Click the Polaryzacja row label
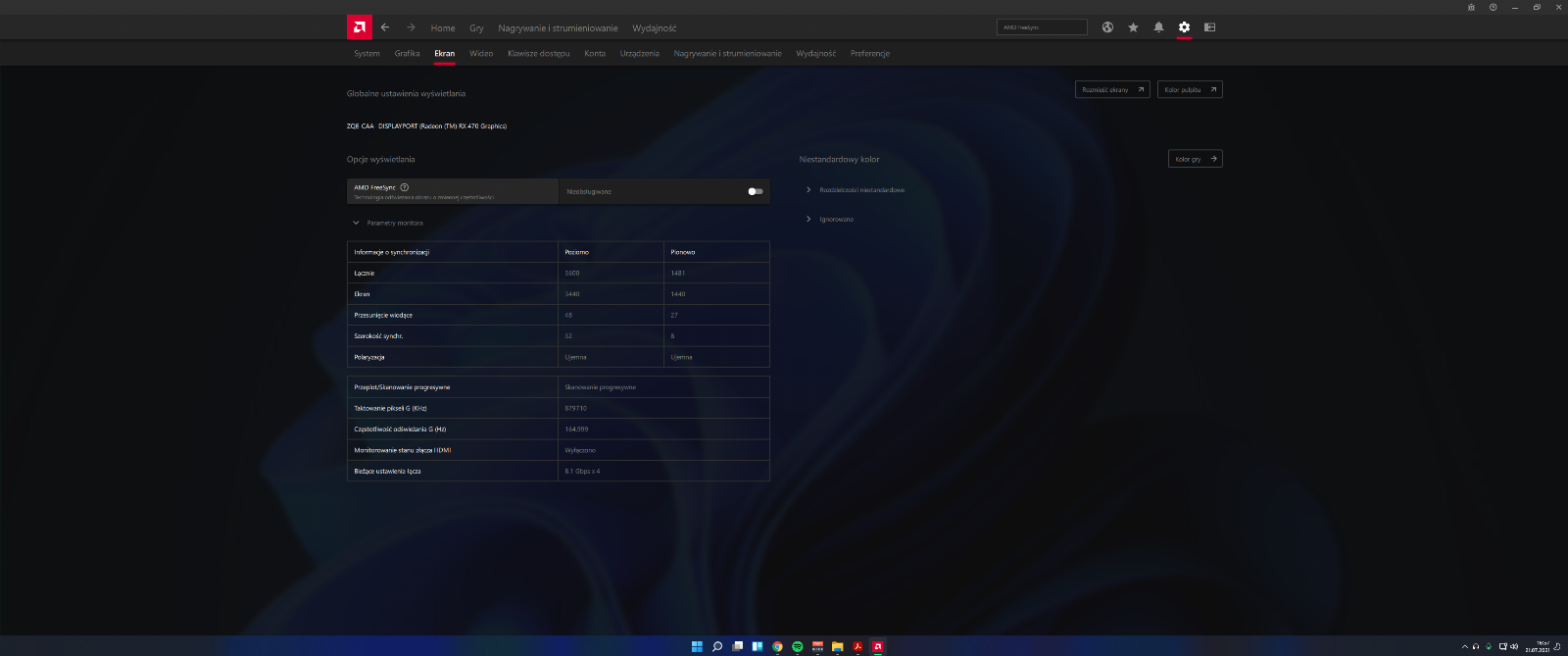 [x=369, y=358]
